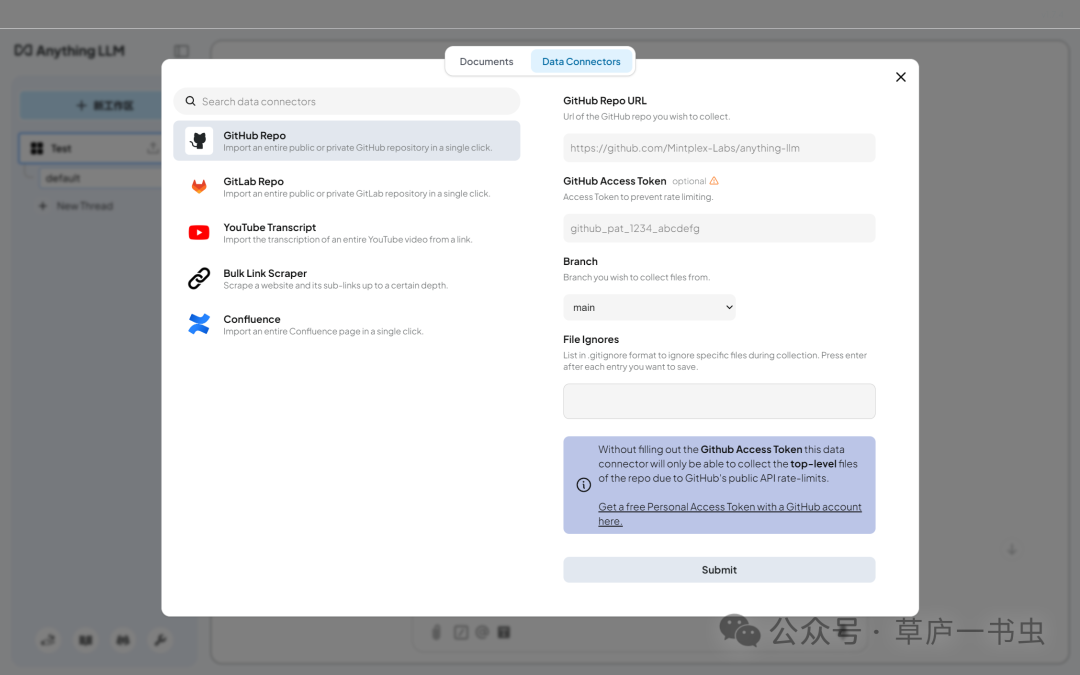Click the search magnifier icon
Screen dimensions: 1080x675
(190, 101)
